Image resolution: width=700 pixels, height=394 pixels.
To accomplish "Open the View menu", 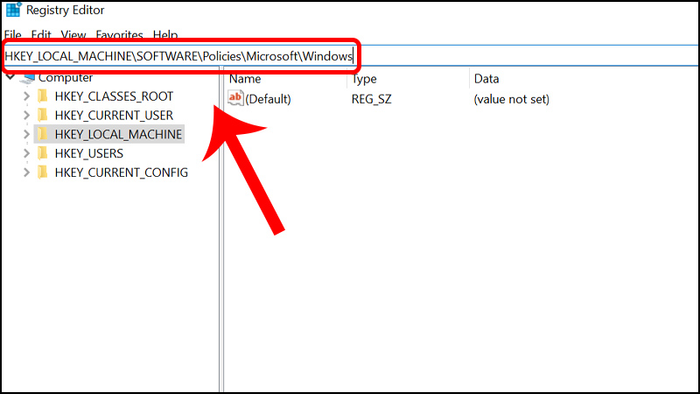I will pos(73,35).
